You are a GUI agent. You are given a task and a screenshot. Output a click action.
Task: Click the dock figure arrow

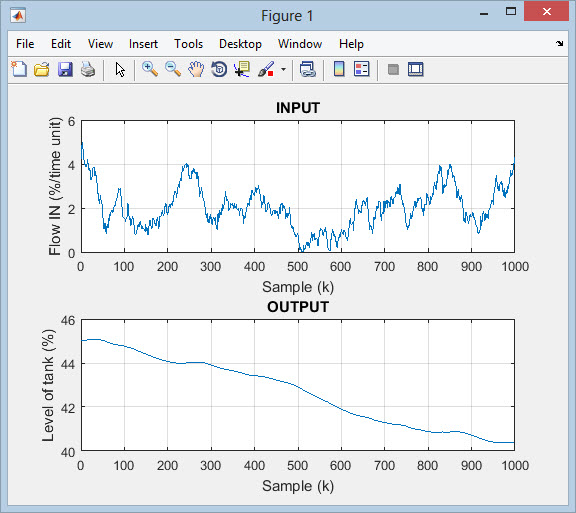(559, 43)
